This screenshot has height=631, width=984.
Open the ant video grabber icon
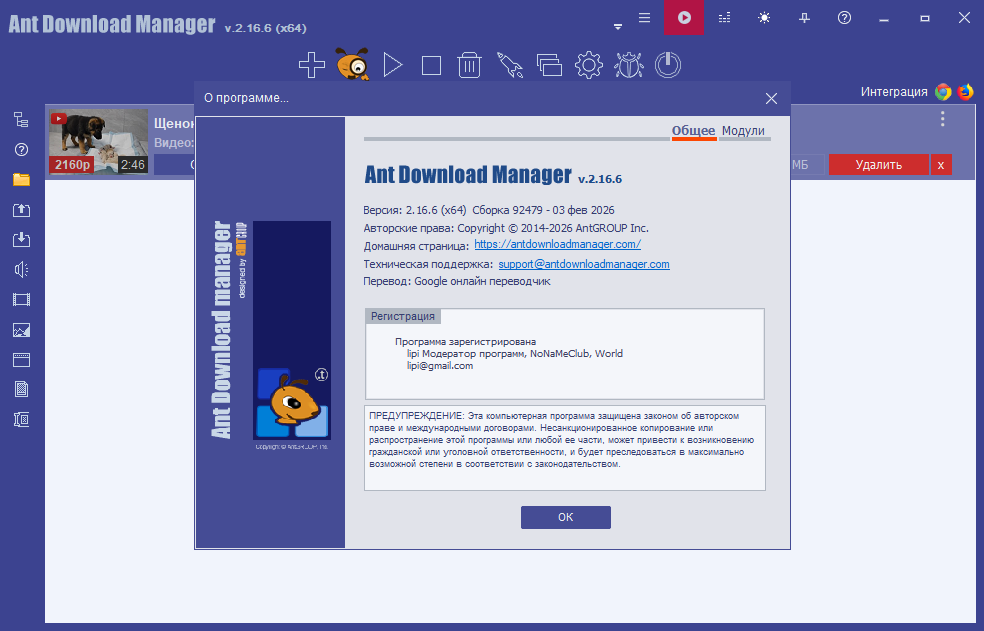tap(351, 66)
